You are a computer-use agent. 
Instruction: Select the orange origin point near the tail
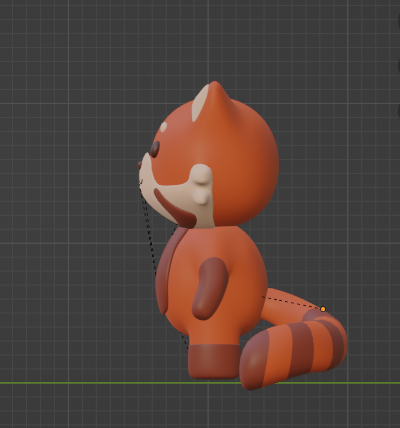coord(323,309)
